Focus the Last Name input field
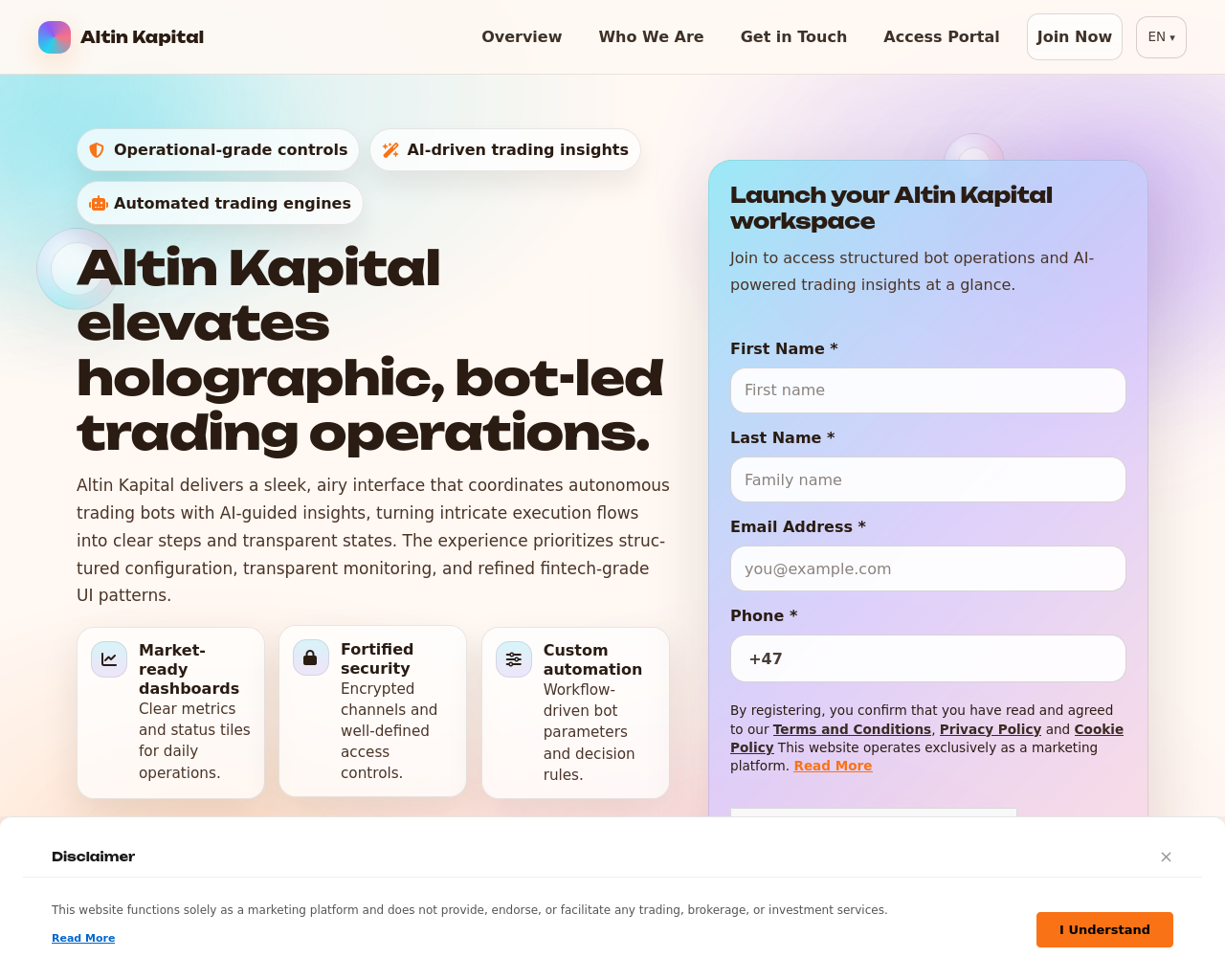The width and height of the screenshot is (1225, 980). [928, 479]
